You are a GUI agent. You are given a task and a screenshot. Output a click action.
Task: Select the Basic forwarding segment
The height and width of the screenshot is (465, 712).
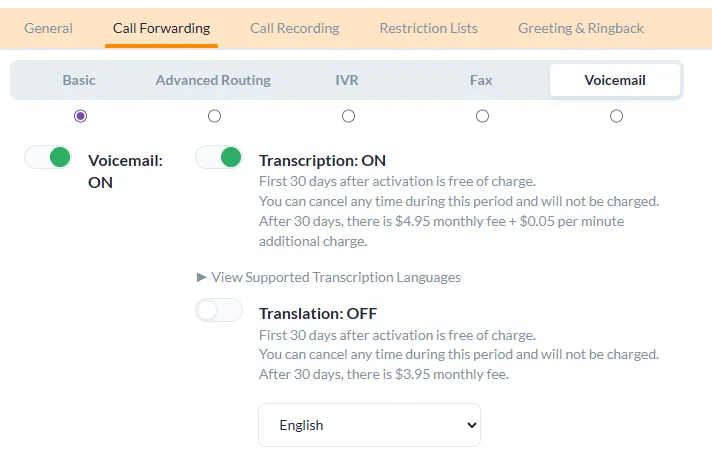80,80
